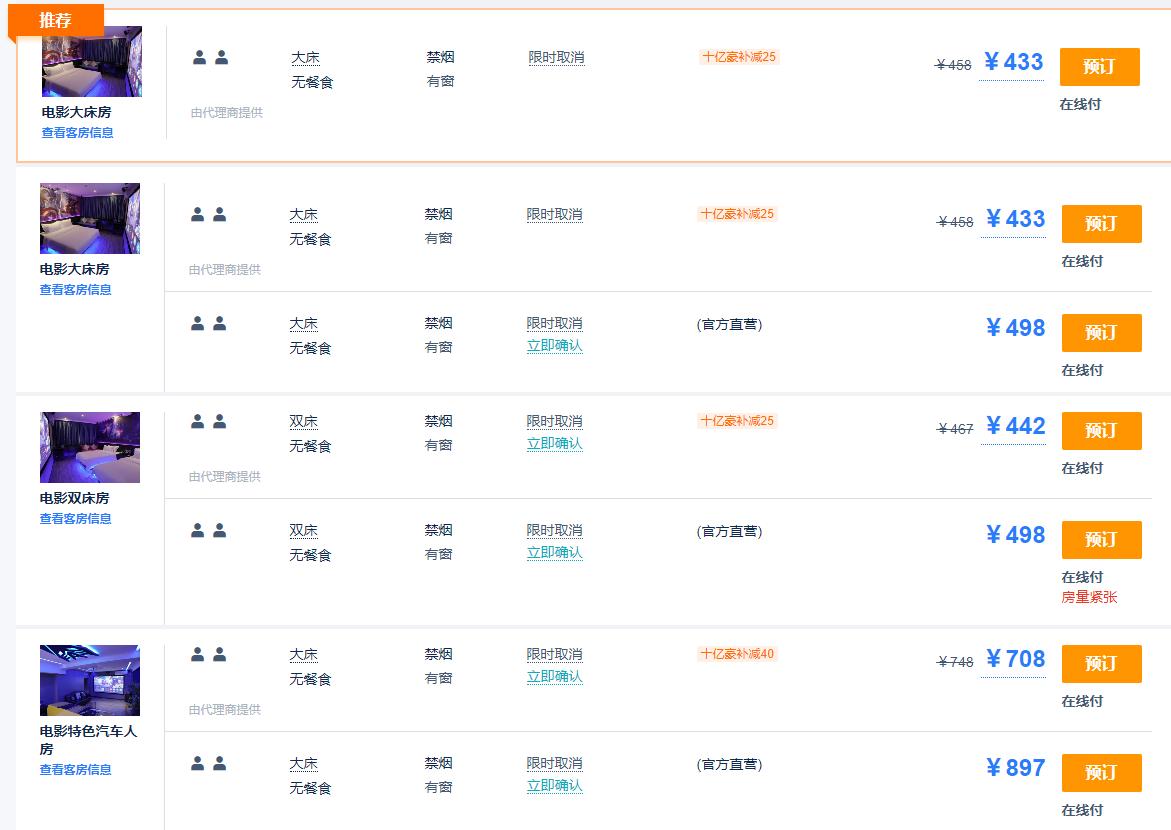Click the two-person icon in the ¥442 双床 row
The image size is (1171, 830).
208,422
